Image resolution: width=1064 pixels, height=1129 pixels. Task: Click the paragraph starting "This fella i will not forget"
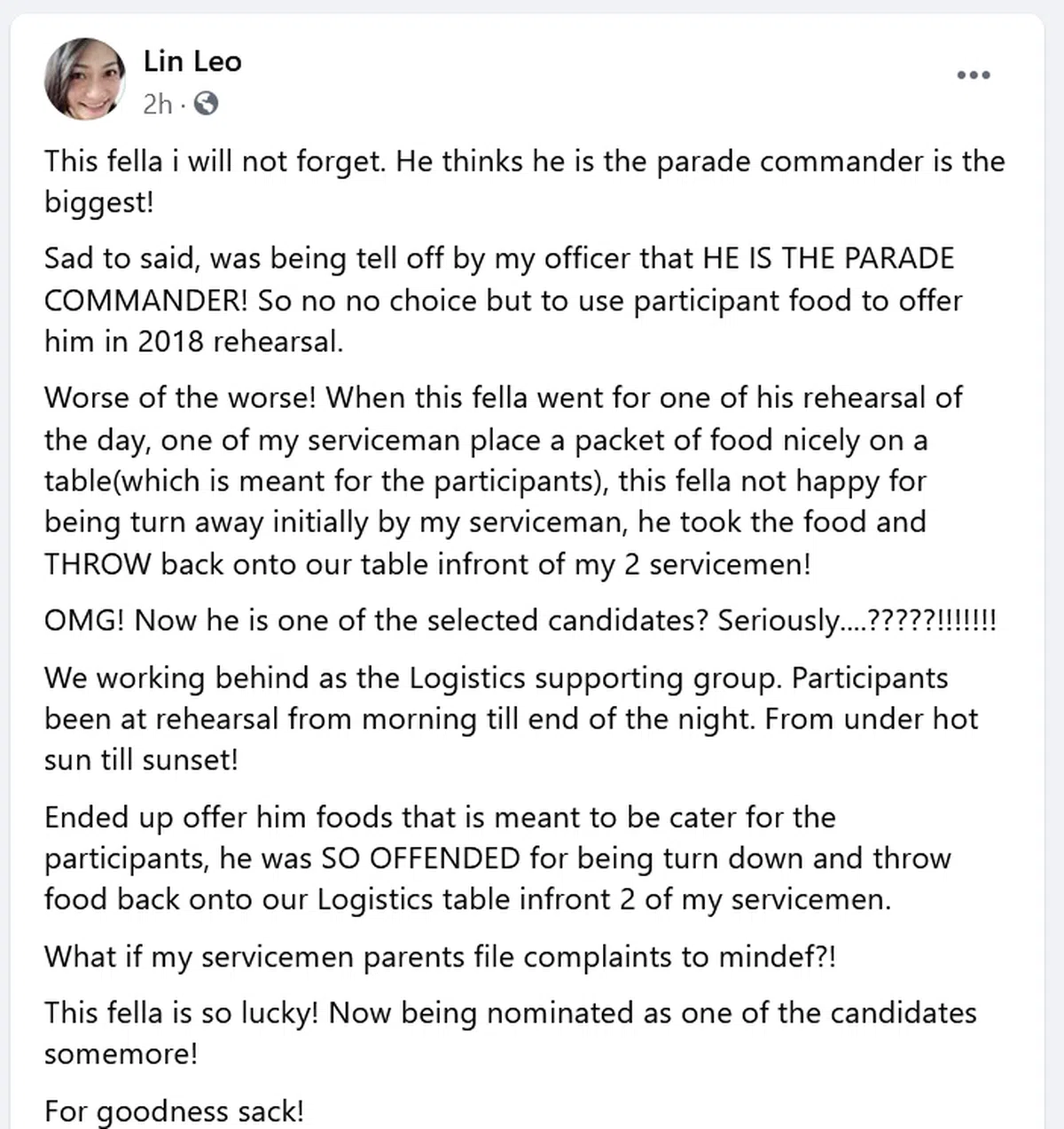(x=523, y=182)
